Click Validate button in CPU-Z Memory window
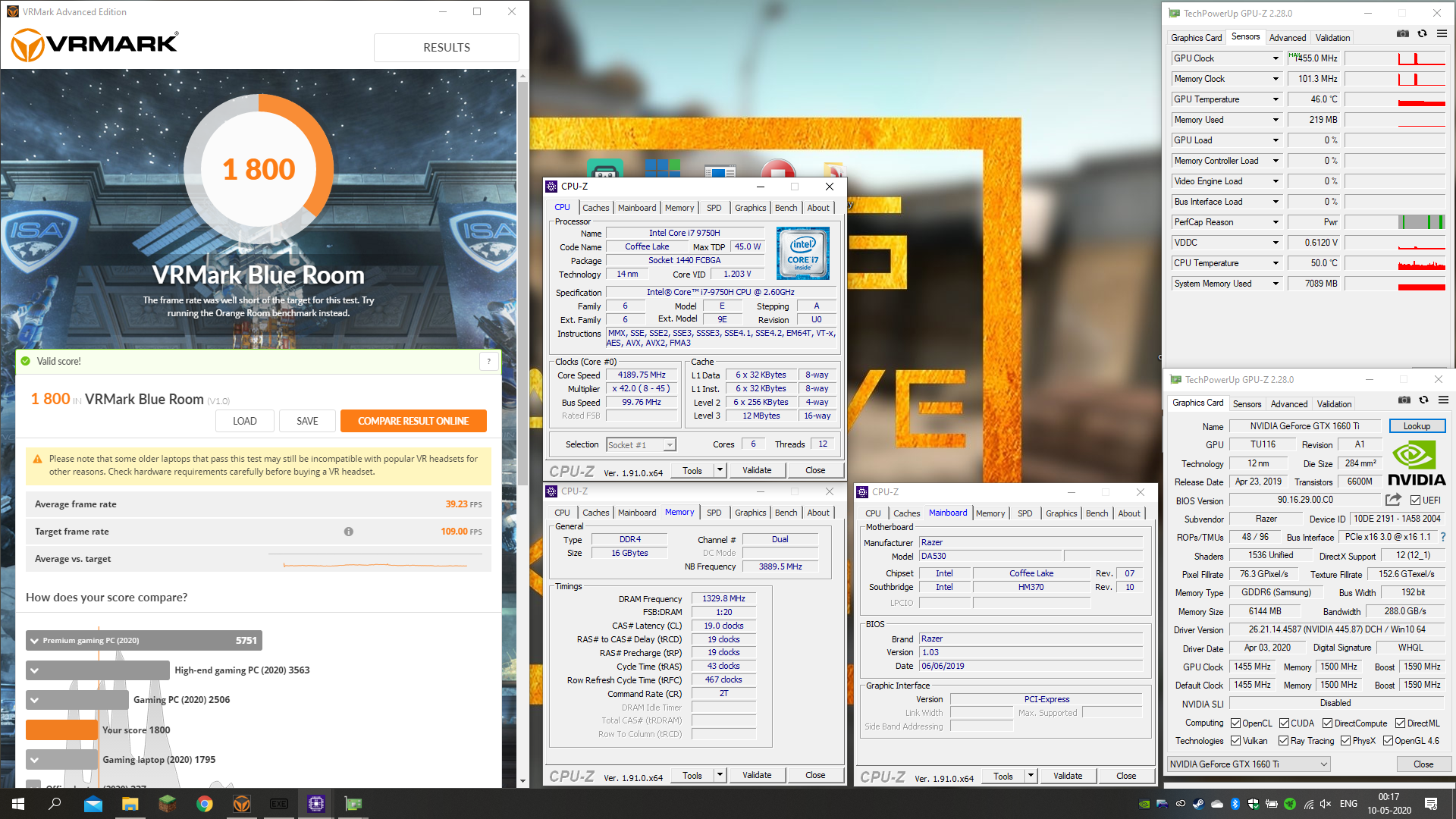The height and width of the screenshot is (819, 1456). 757,775
